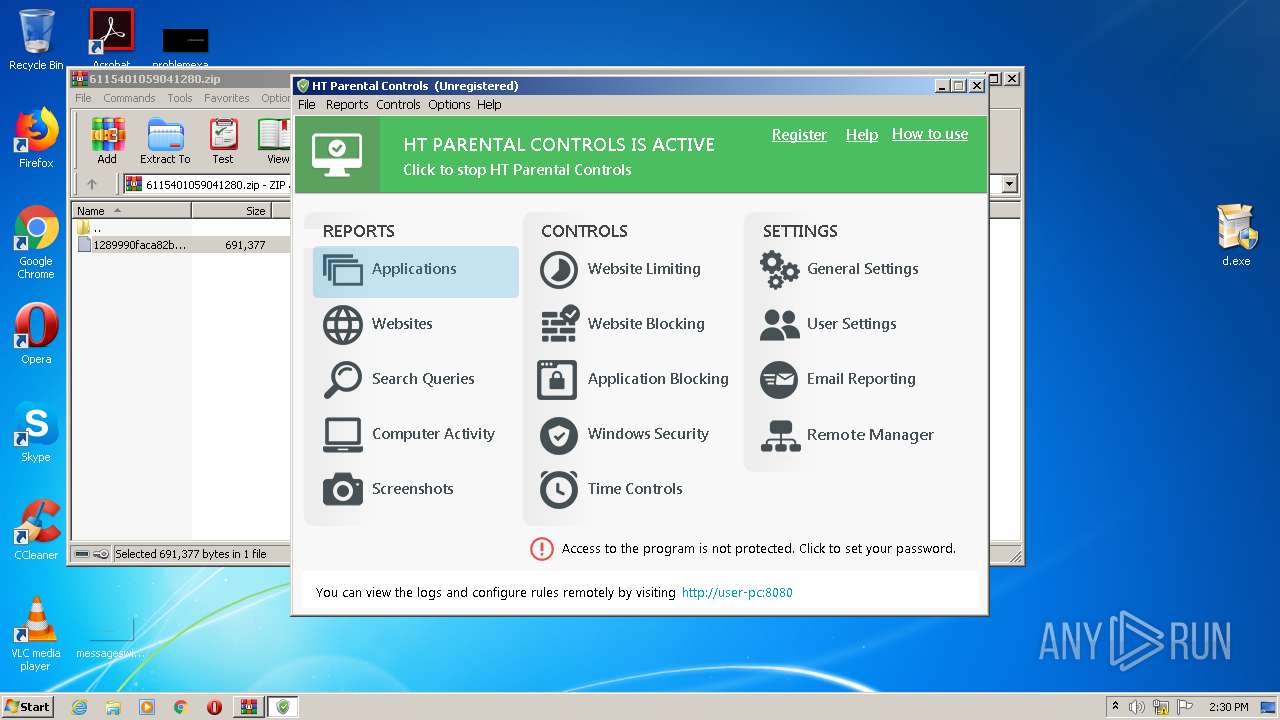This screenshot has height=720, width=1280.
Task: Open Email Reporting envelope icon
Action: (x=779, y=380)
